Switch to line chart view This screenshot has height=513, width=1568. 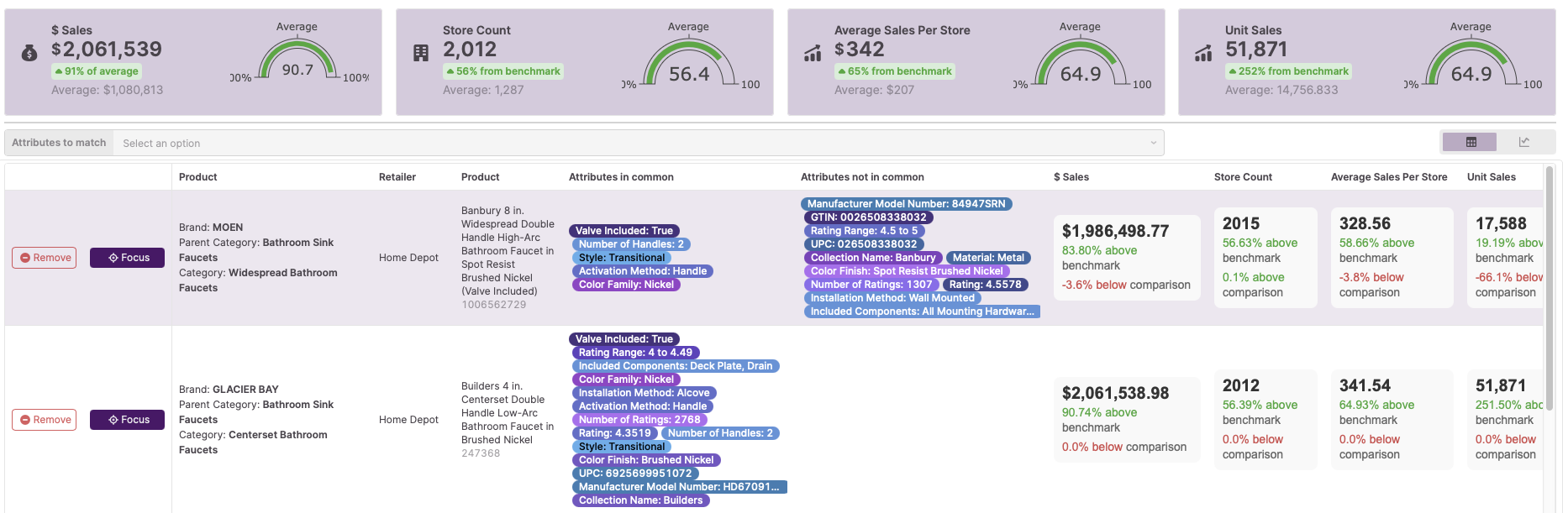(1523, 143)
